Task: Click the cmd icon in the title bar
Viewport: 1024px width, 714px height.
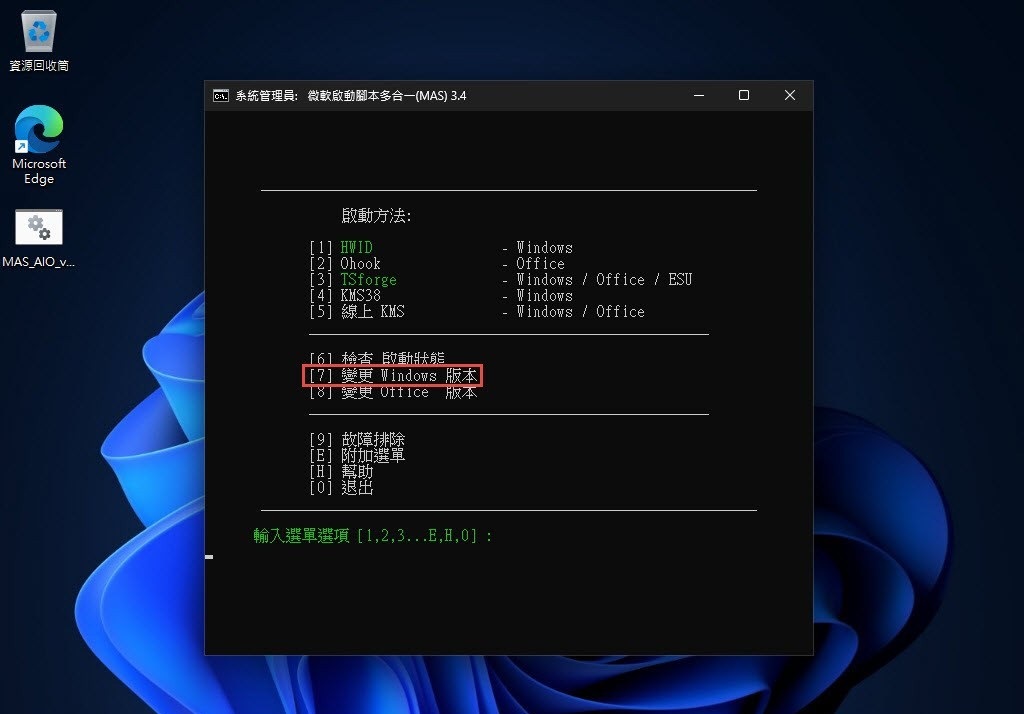Action: click(x=221, y=96)
